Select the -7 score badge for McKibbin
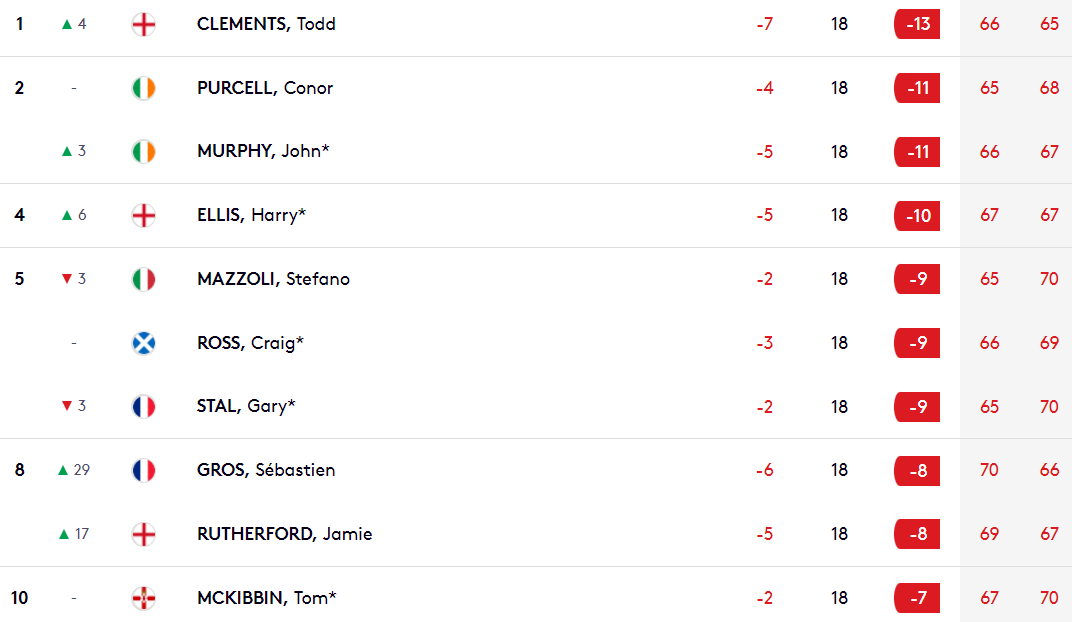1072x622 pixels. (x=917, y=598)
